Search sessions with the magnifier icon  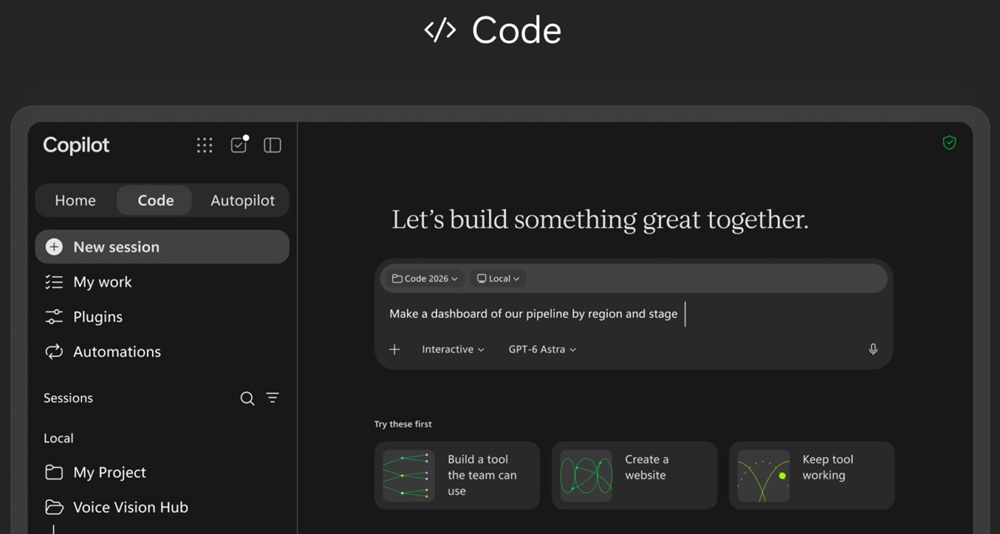click(247, 399)
